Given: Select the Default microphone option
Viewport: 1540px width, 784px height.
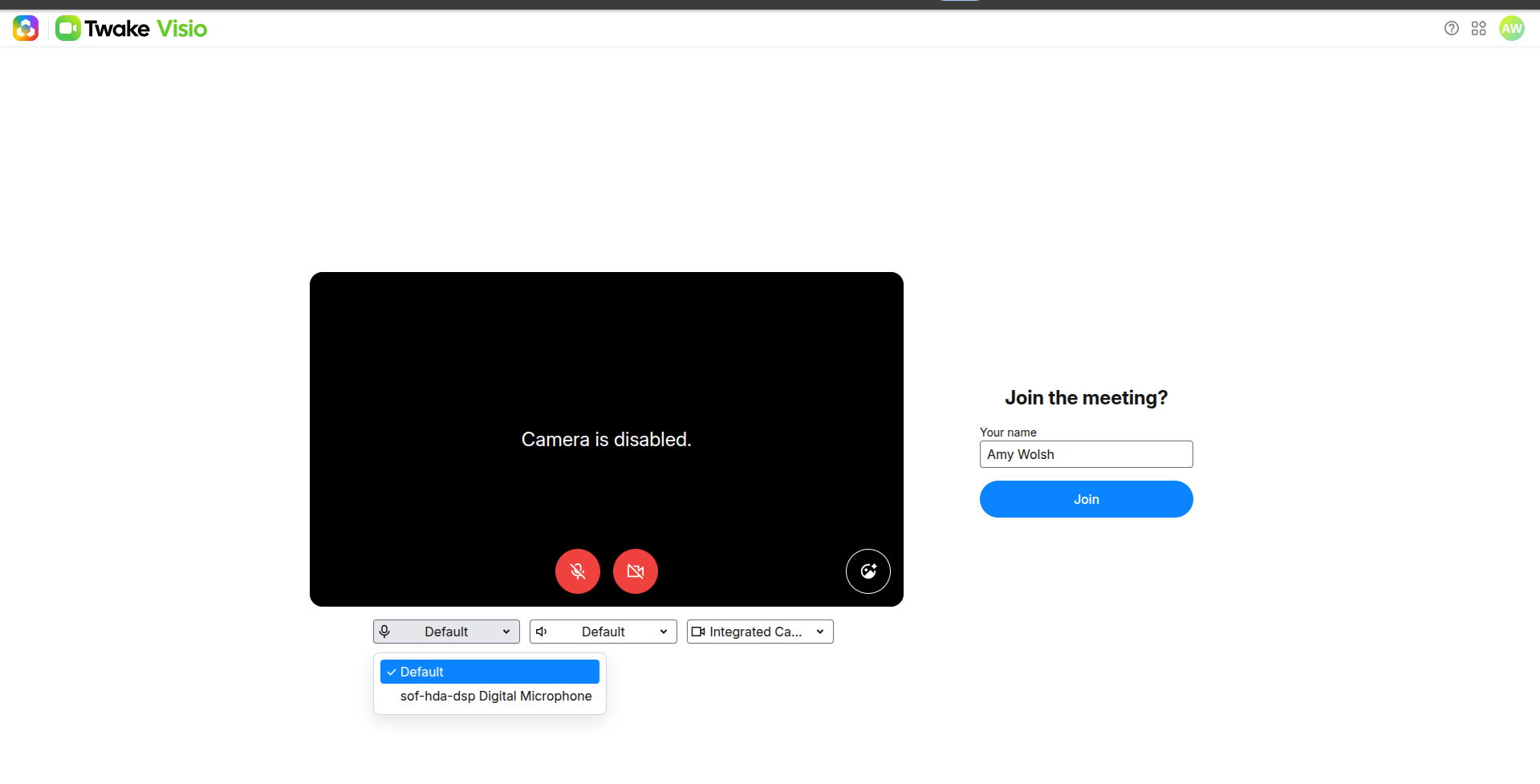Looking at the screenshot, I should tap(490, 672).
